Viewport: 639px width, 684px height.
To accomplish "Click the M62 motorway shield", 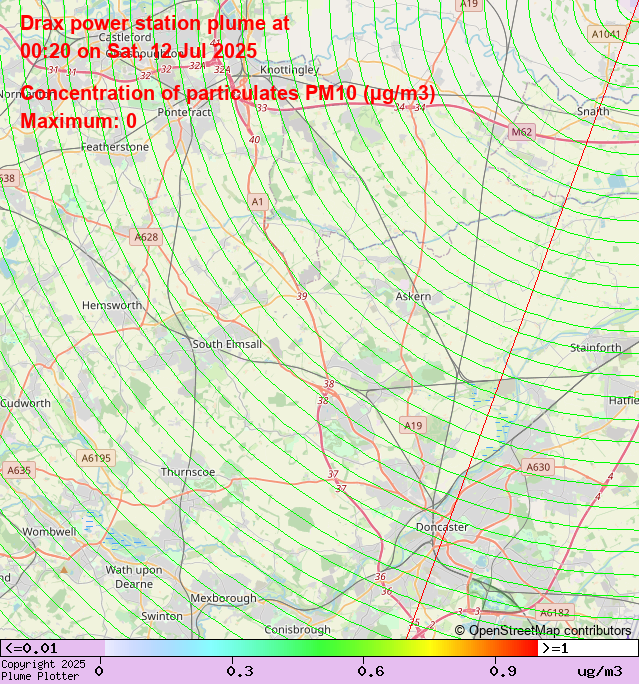I will (522, 132).
